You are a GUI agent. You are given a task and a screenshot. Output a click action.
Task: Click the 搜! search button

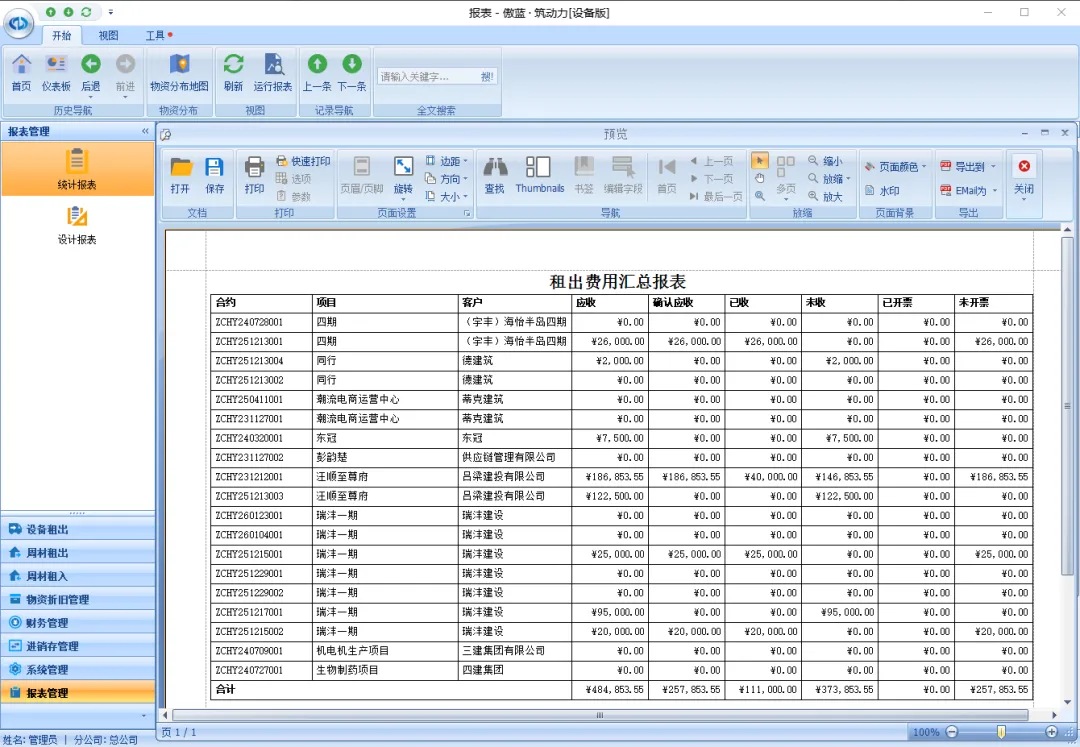487,76
